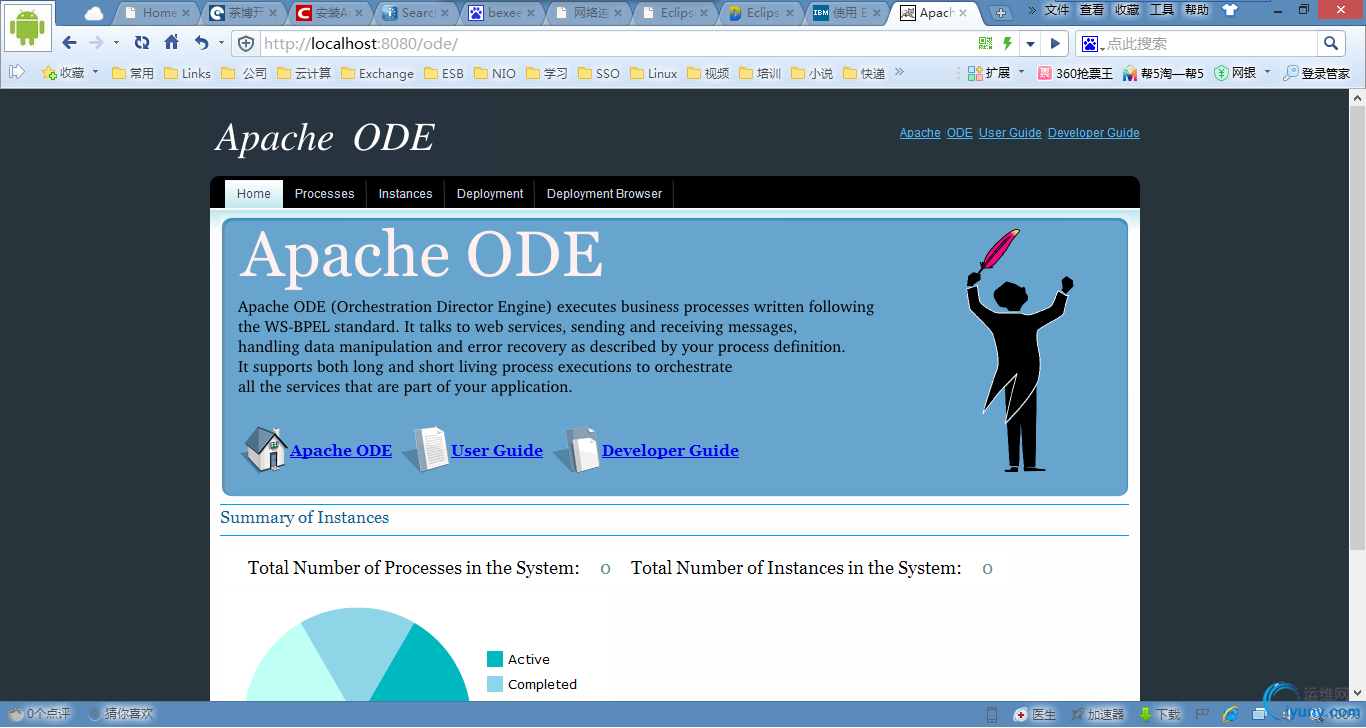Open 登录管家 login manager
1366x728 pixels.
tap(1316, 73)
